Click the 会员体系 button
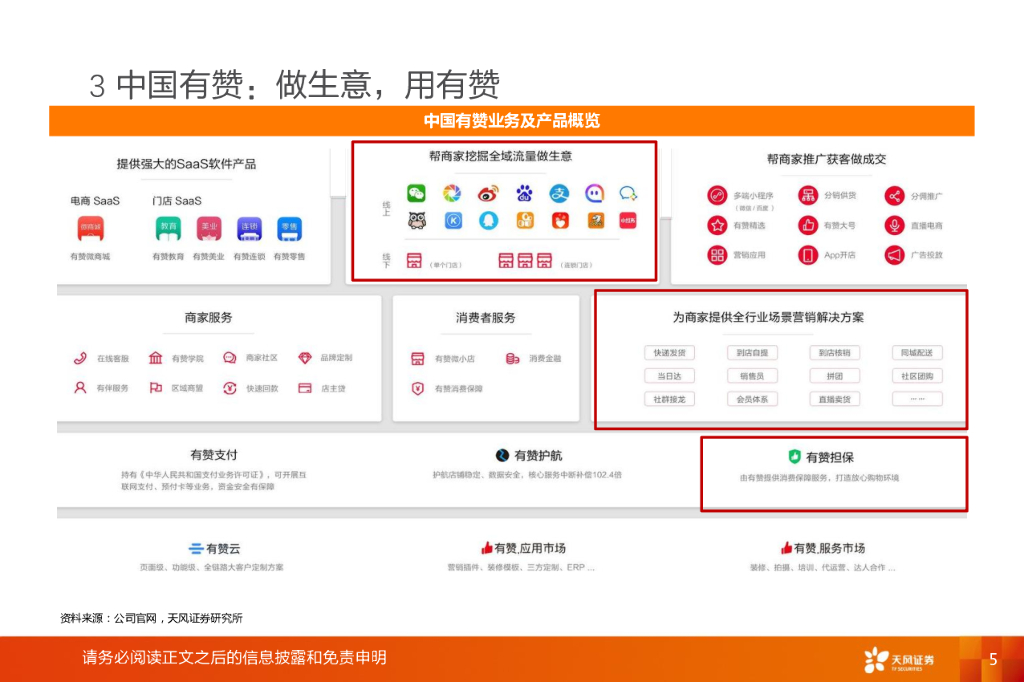 pyautogui.click(x=752, y=399)
